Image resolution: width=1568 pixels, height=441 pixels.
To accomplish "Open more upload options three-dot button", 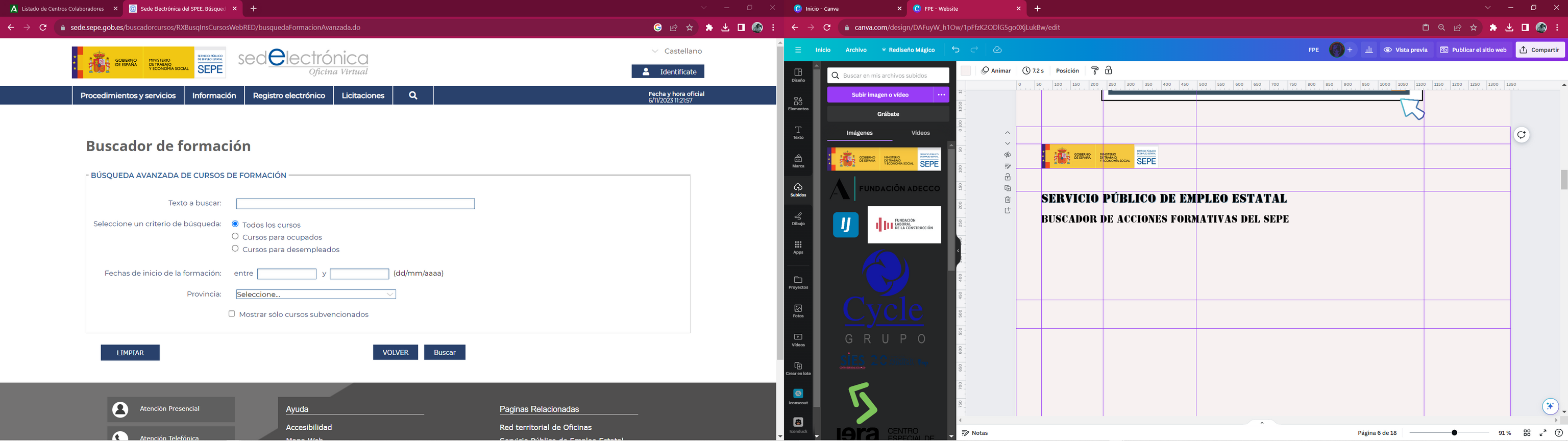I will (941, 95).
